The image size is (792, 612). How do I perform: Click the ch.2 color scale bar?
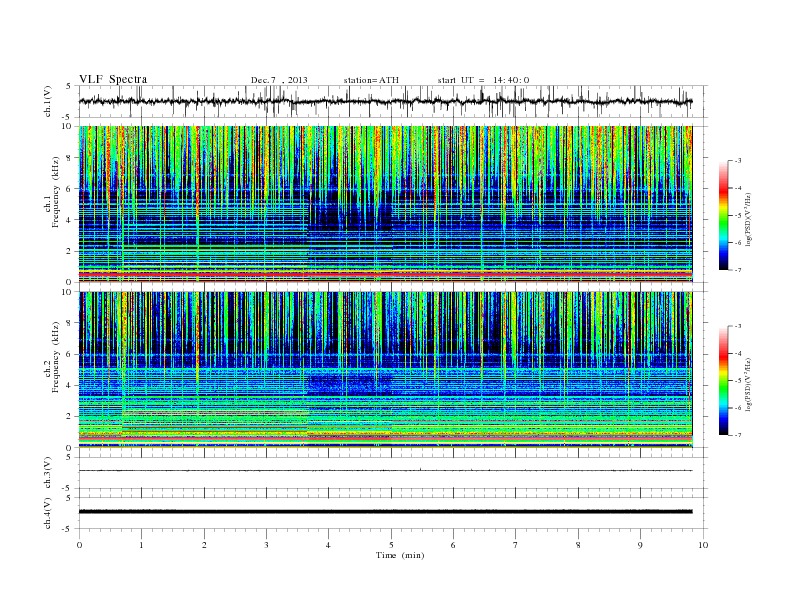tap(724, 381)
